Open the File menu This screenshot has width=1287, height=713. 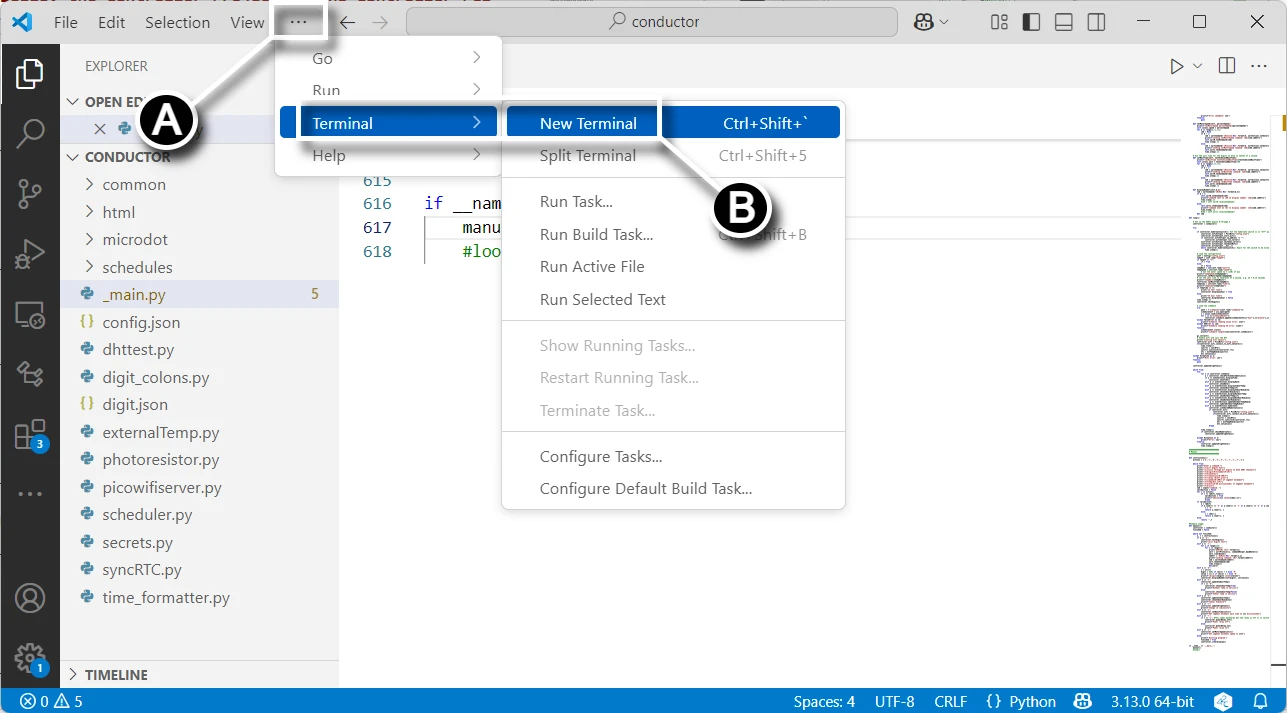[x=65, y=22]
